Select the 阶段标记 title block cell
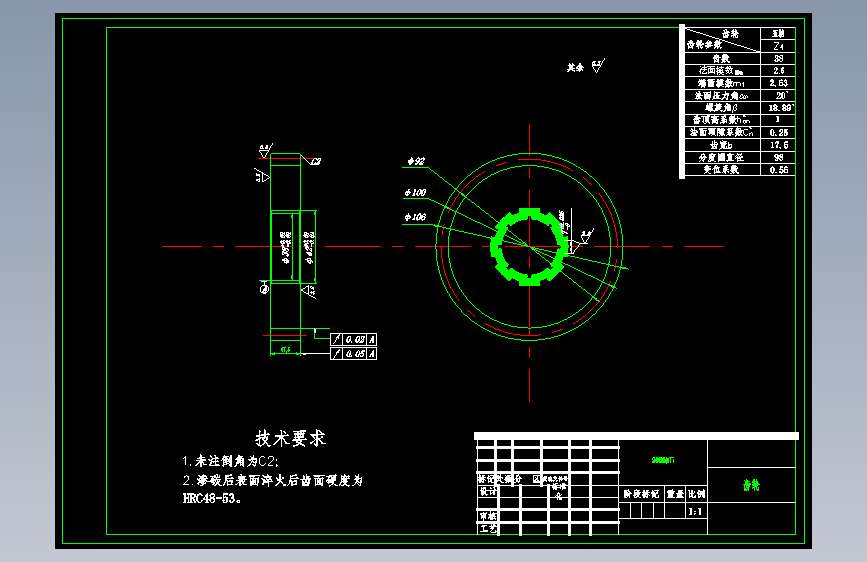The image size is (867, 562). [x=641, y=494]
